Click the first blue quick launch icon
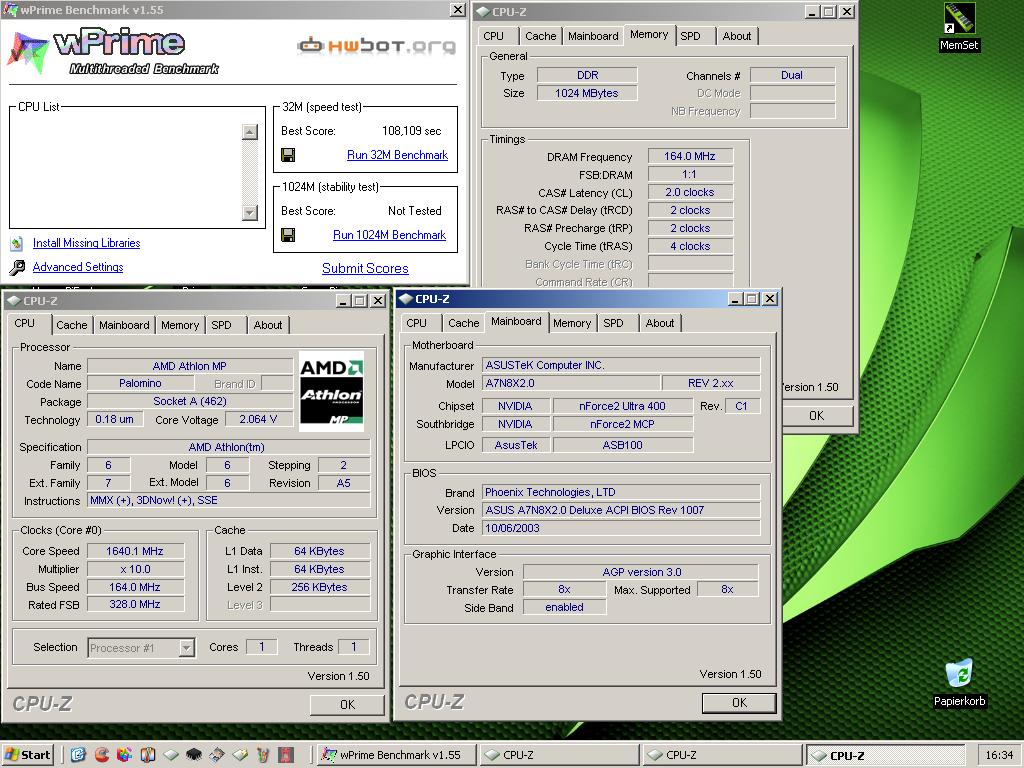1024x768 pixels. point(78,755)
